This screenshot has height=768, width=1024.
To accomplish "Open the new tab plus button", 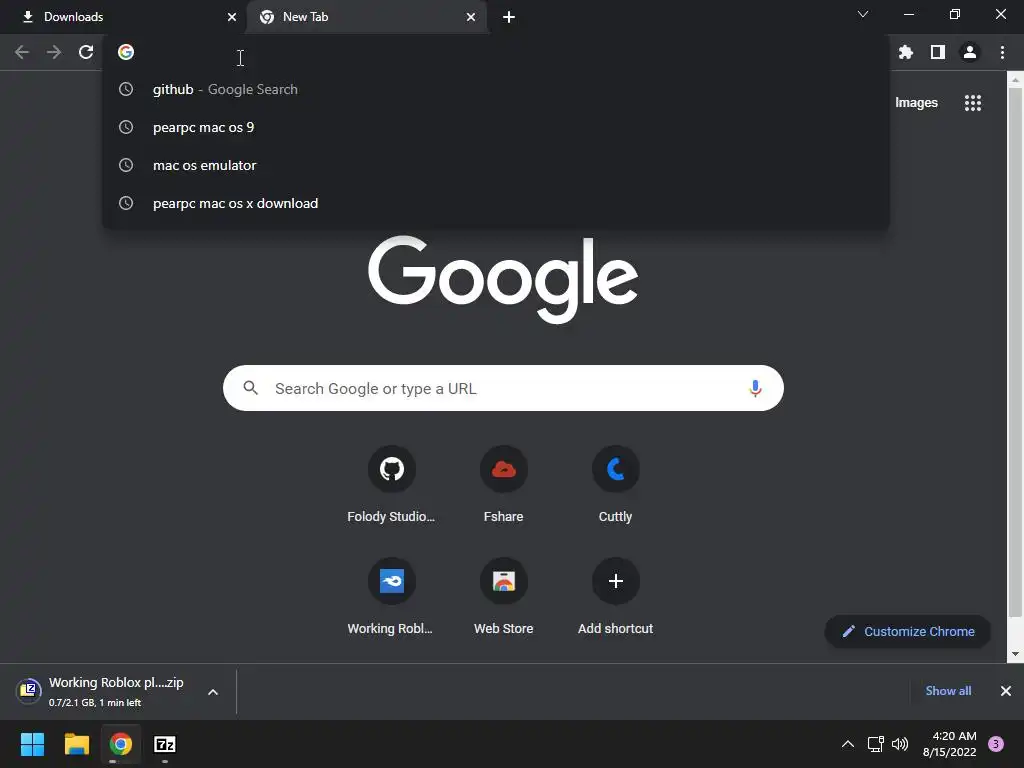I will pos(509,18).
